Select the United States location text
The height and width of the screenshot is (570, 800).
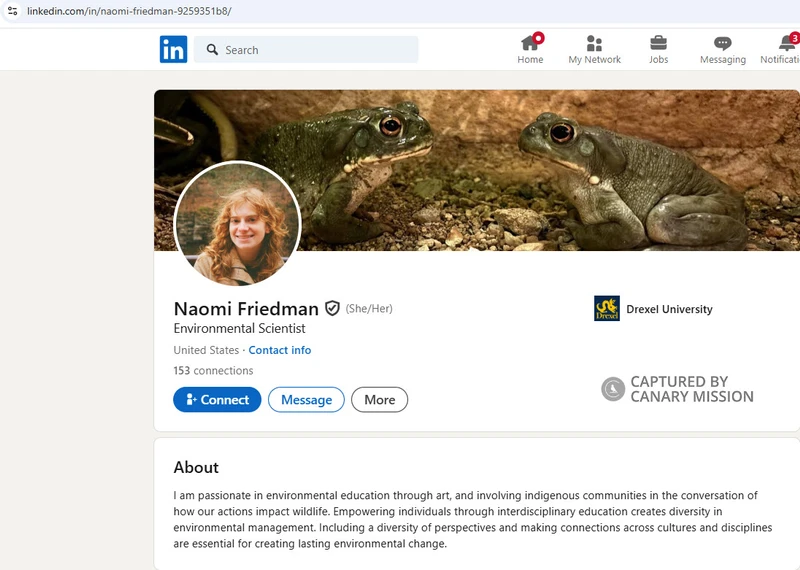[x=206, y=350]
